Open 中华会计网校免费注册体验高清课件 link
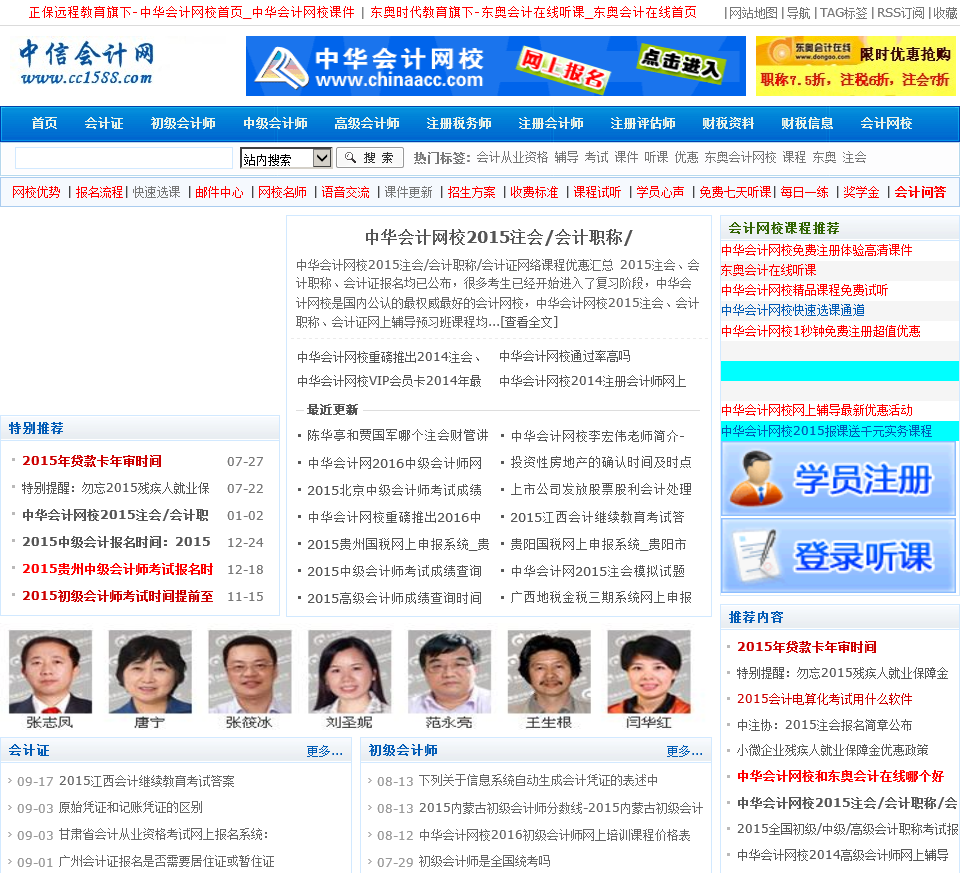Viewport: 960px width, 873px height. [817, 250]
